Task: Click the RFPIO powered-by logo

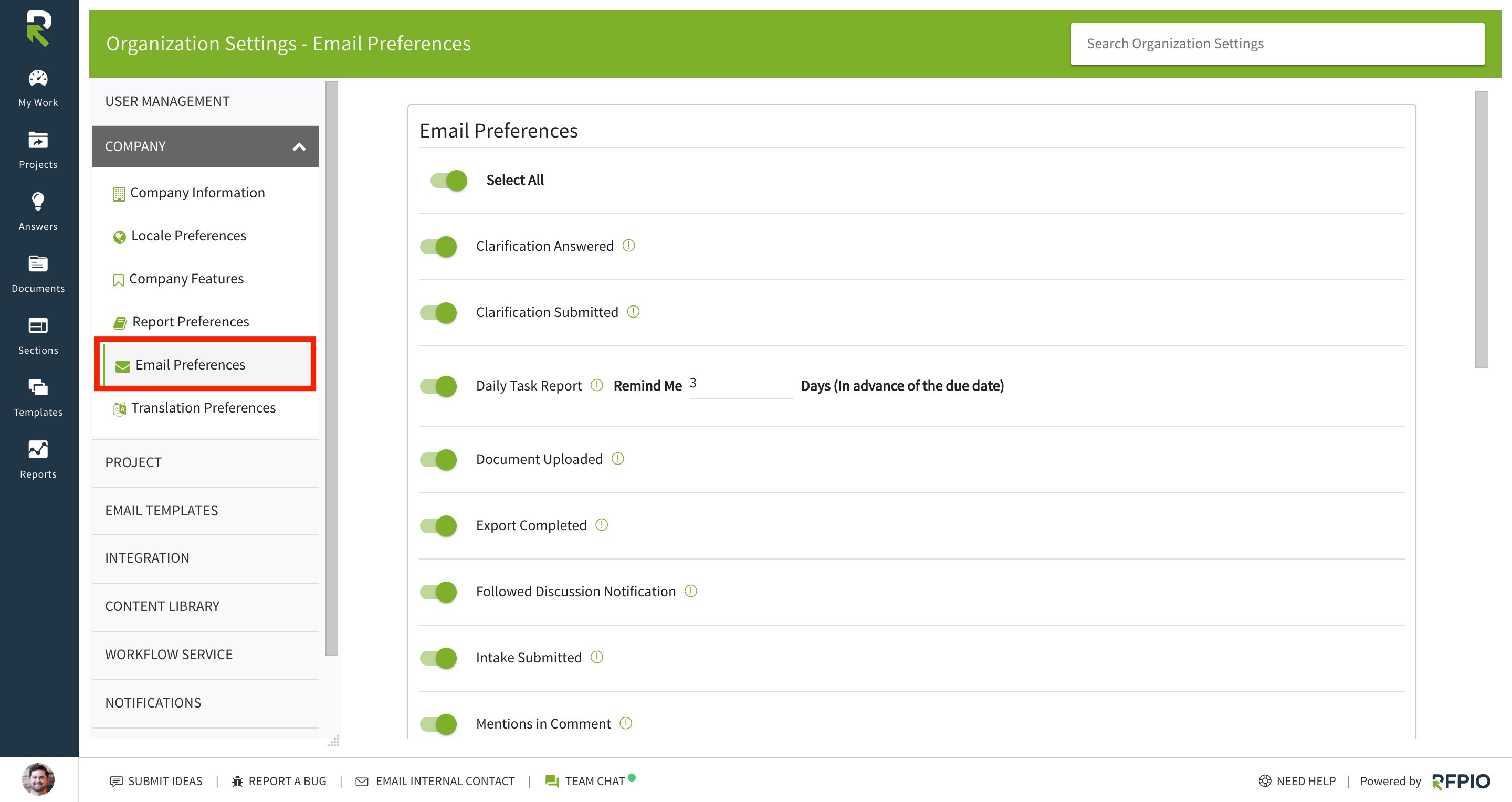Action: [1461, 782]
